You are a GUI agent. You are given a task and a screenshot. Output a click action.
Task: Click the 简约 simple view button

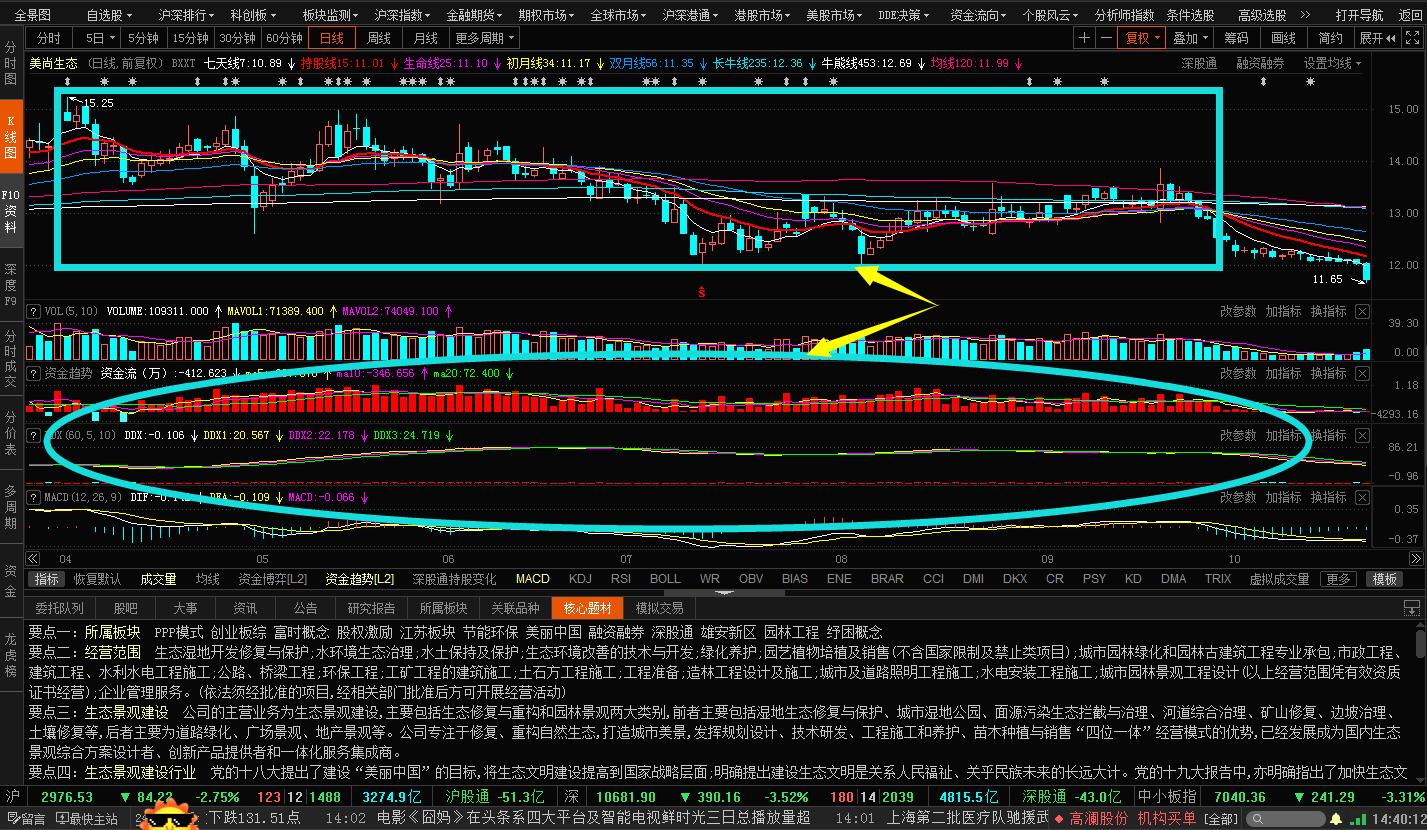[1331, 38]
